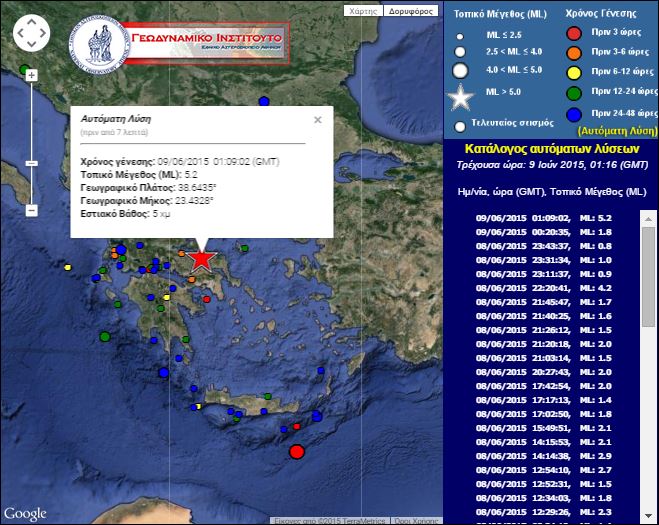Select catalog row 21:03:14 ML 1.5
Image resolution: width=659 pixels, height=525 pixels.
click(x=543, y=358)
